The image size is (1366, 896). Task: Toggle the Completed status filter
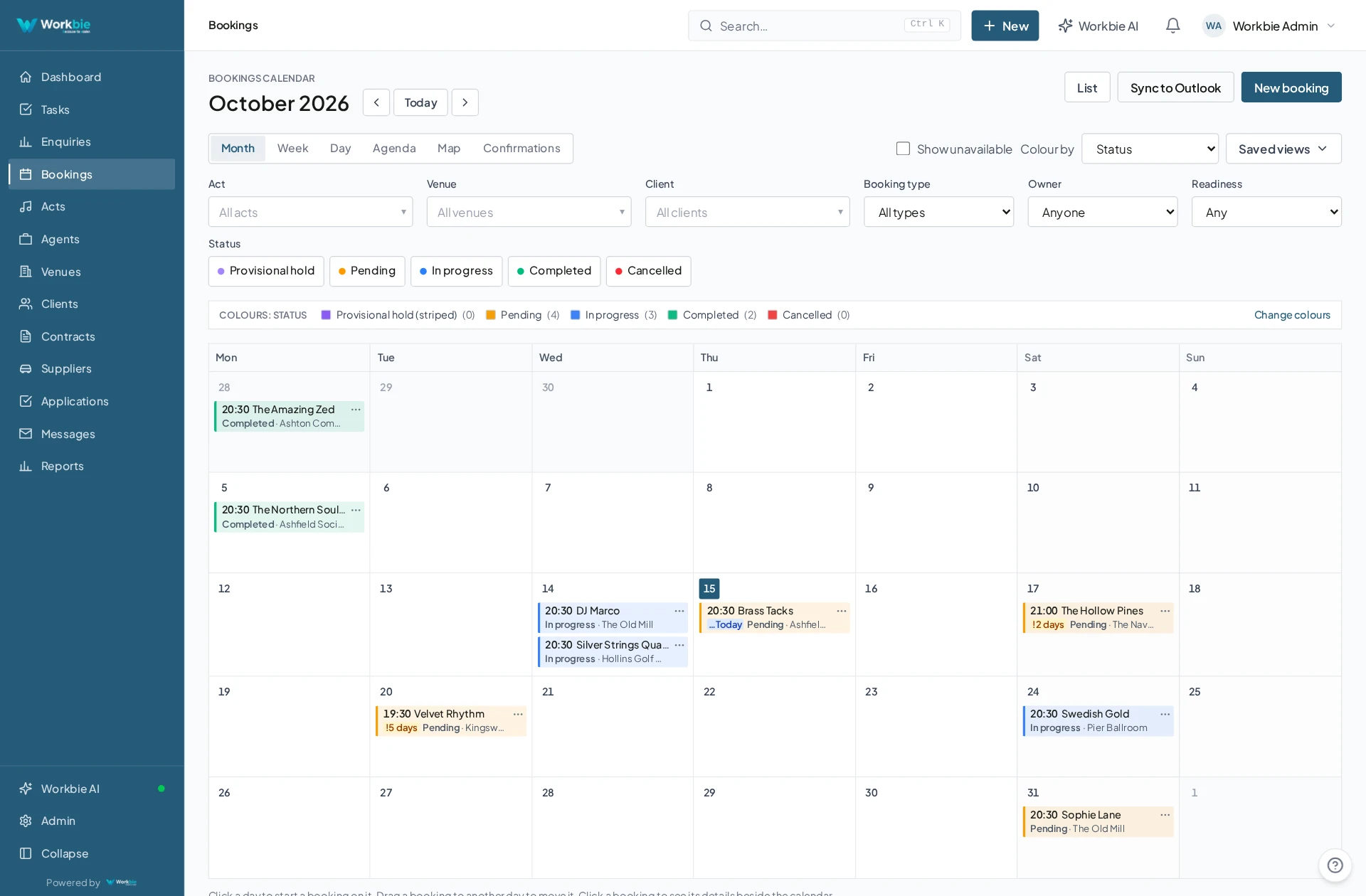pos(554,271)
